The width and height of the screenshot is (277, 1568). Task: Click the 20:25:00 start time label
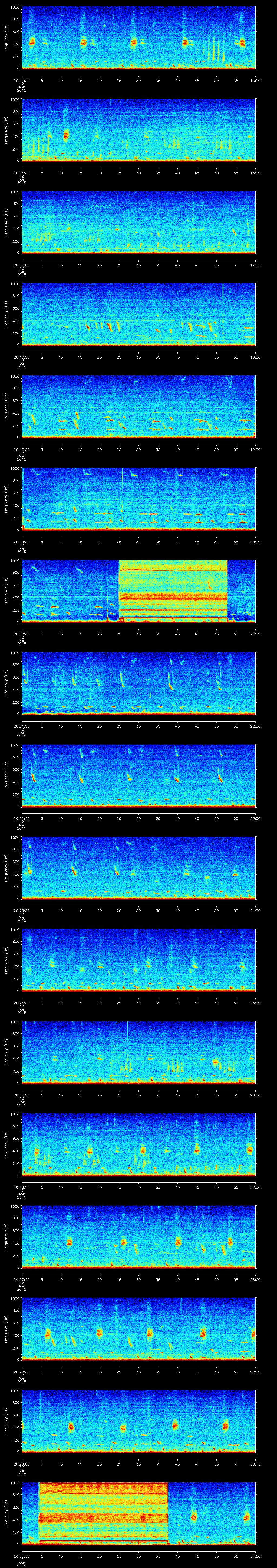(x=21, y=1095)
